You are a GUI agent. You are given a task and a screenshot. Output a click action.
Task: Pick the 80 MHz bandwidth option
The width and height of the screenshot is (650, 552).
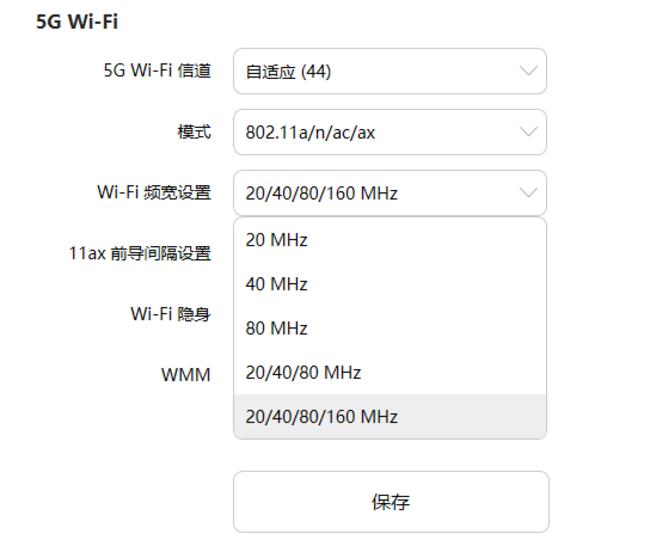point(277,328)
